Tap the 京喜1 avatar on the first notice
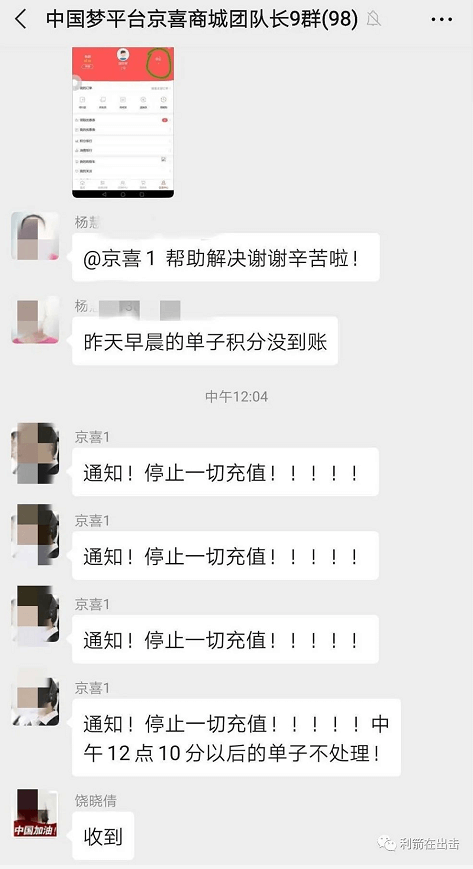 coord(35,453)
